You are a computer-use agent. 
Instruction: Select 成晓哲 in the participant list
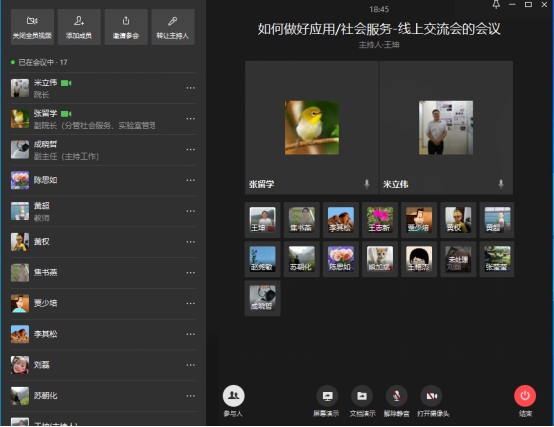103,150
